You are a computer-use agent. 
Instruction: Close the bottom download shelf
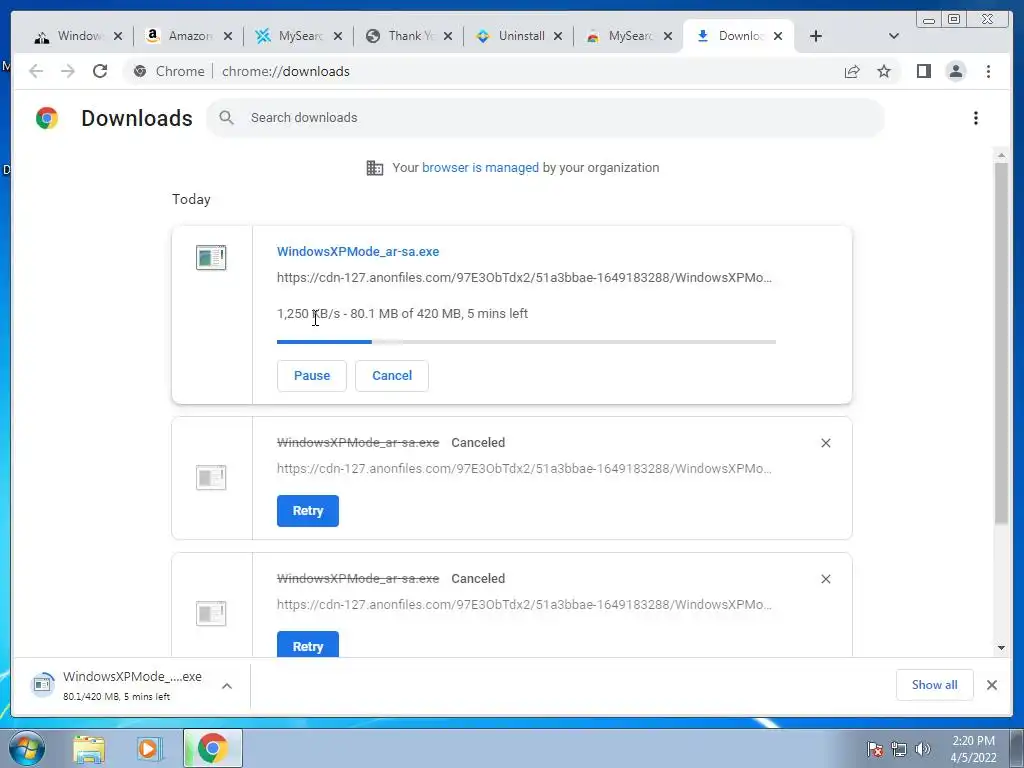click(x=991, y=685)
